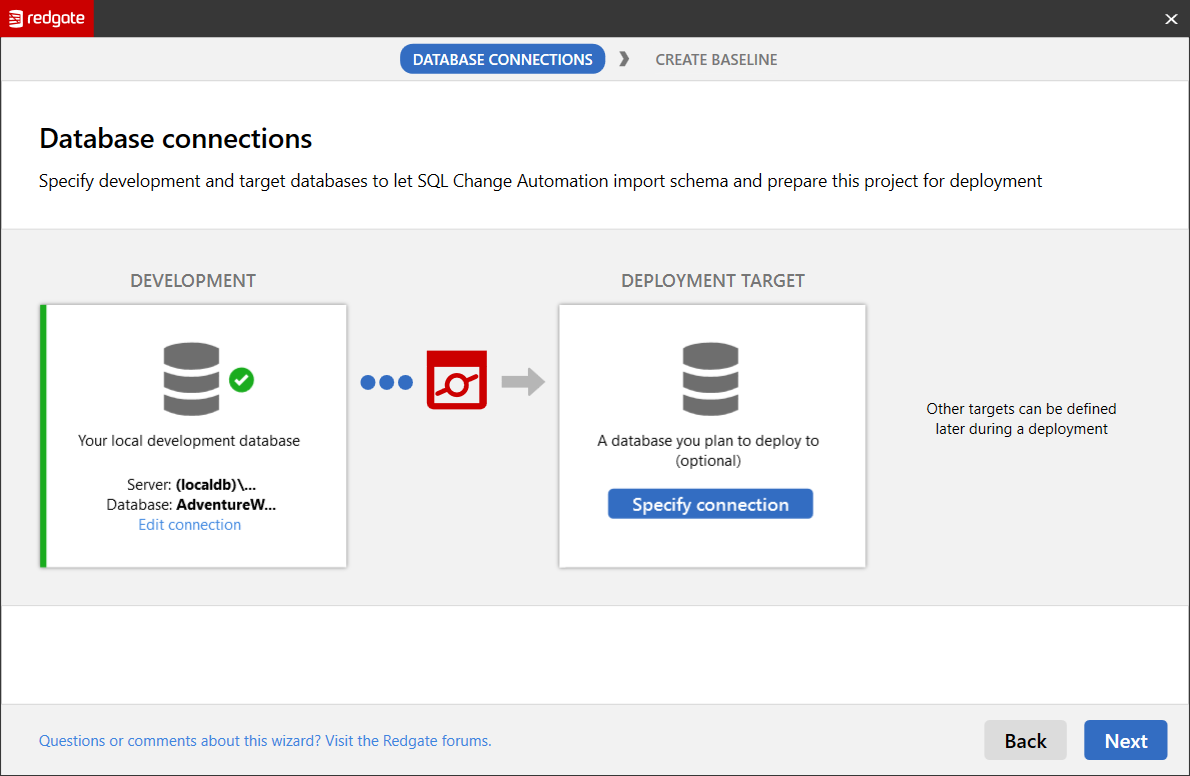Click the three blue dots connector
Screen dimensions: 1190x776
[x=386, y=381]
